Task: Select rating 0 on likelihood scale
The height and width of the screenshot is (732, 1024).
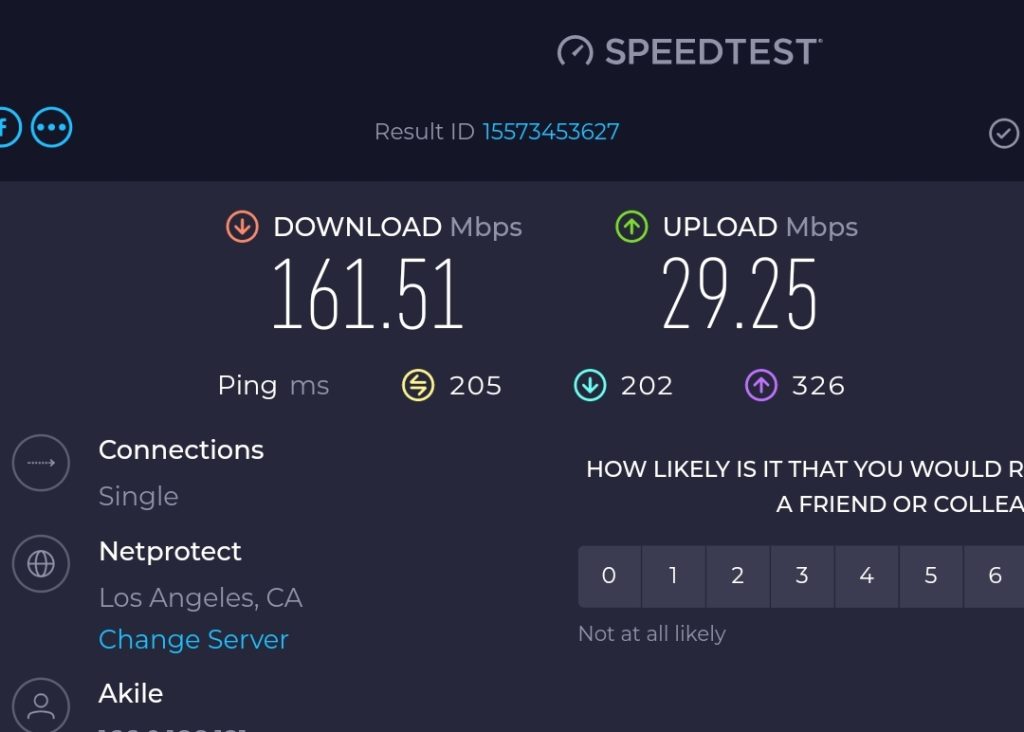Action: pyautogui.click(x=609, y=576)
